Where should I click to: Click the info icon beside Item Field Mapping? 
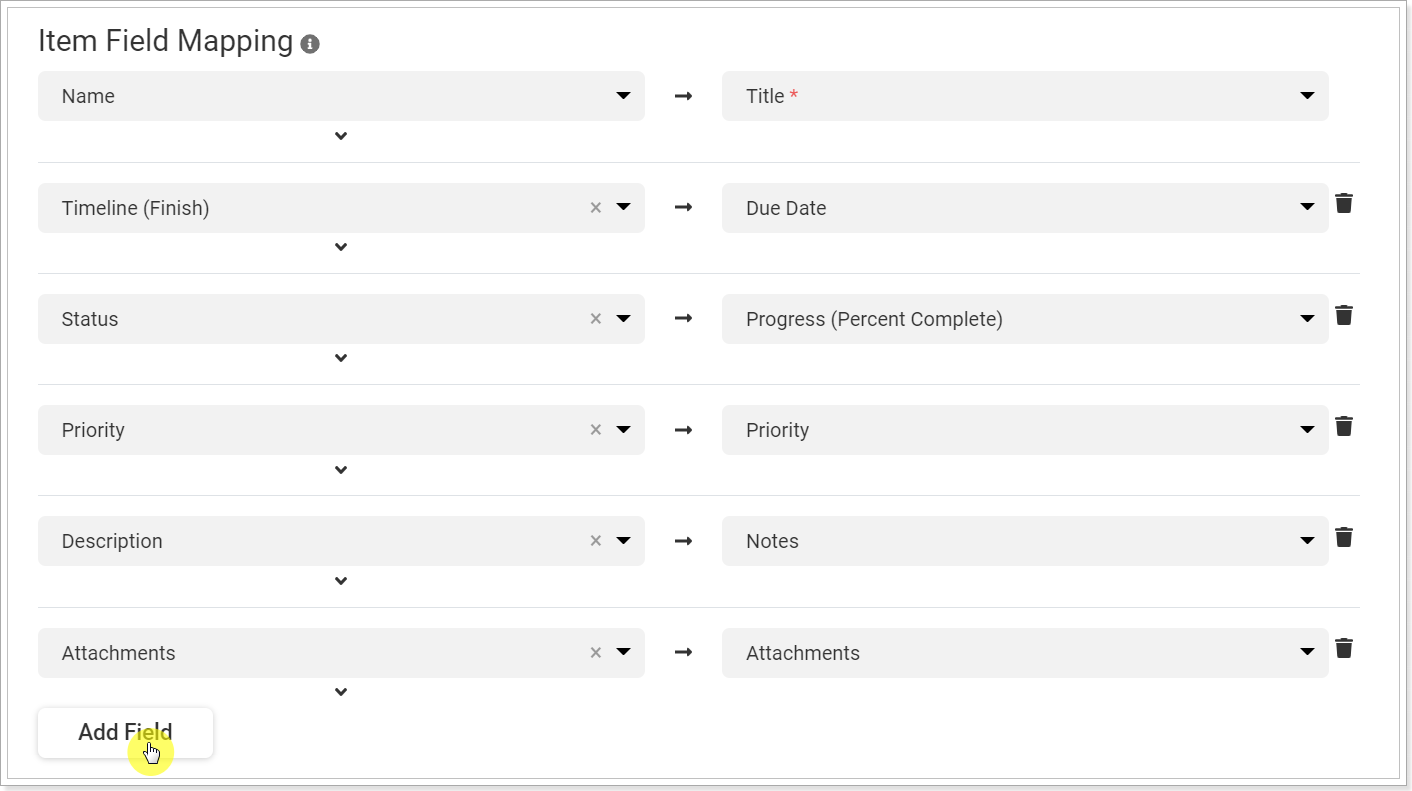pos(308,42)
